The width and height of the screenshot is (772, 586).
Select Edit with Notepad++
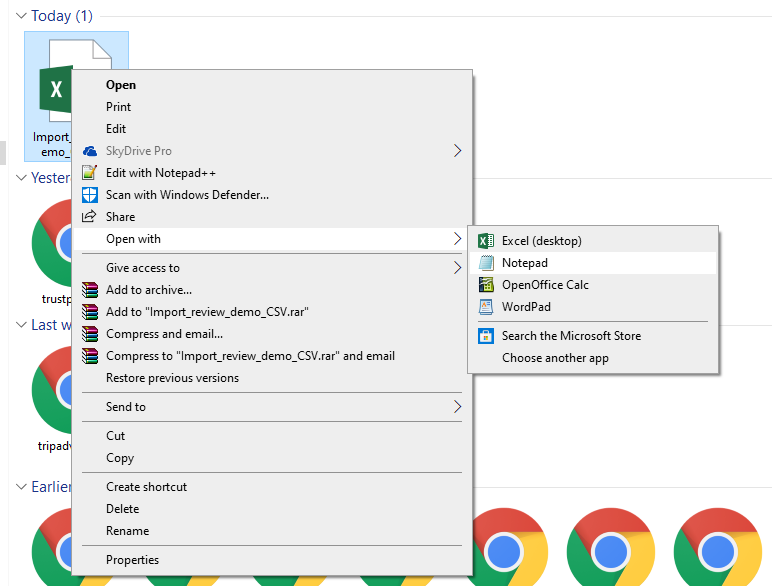pos(272,173)
